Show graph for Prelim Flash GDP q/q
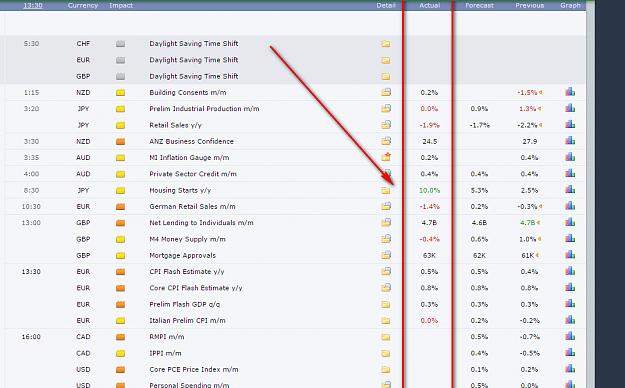Viewport: 625px width, 388px height. tap(570, 304)
